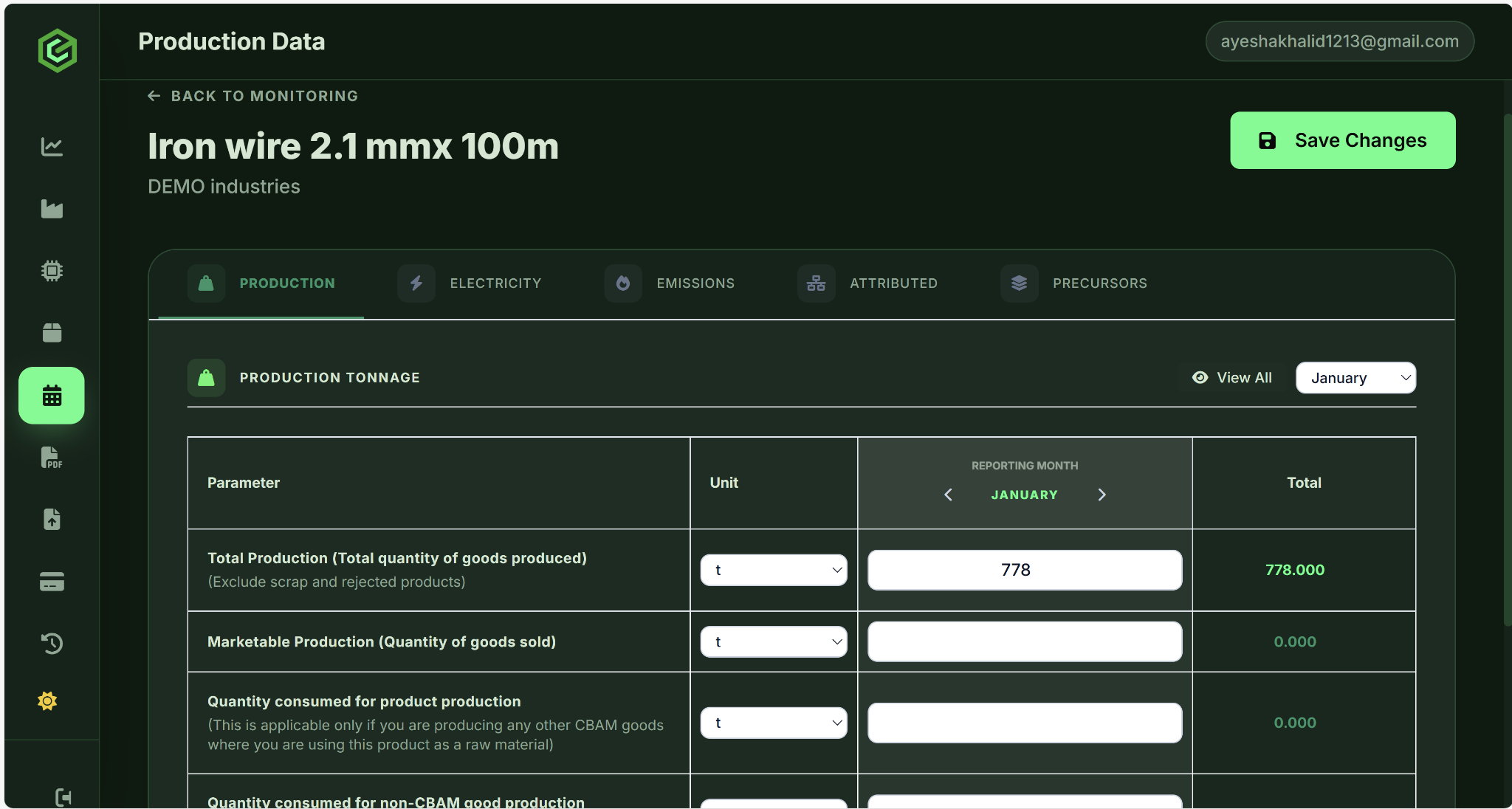The image size is (1512, 809).
Task: Open the box products sidebar icon
Action: pos(52,333)
